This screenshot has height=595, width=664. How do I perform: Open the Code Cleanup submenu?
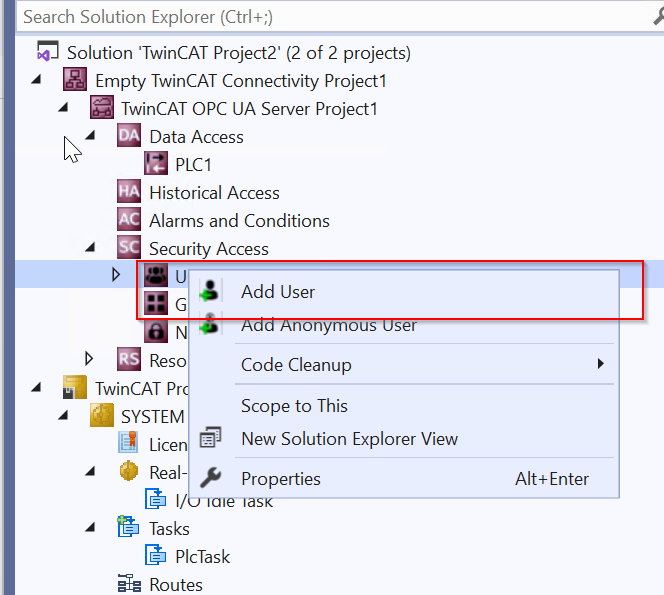click(404, 365)
